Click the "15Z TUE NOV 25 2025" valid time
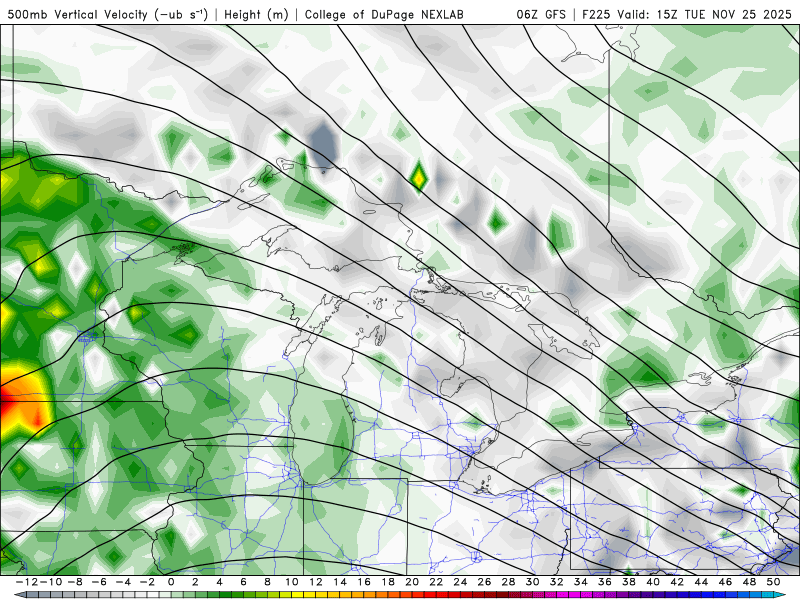The image size is (800, 600). [x=724, y=15]
